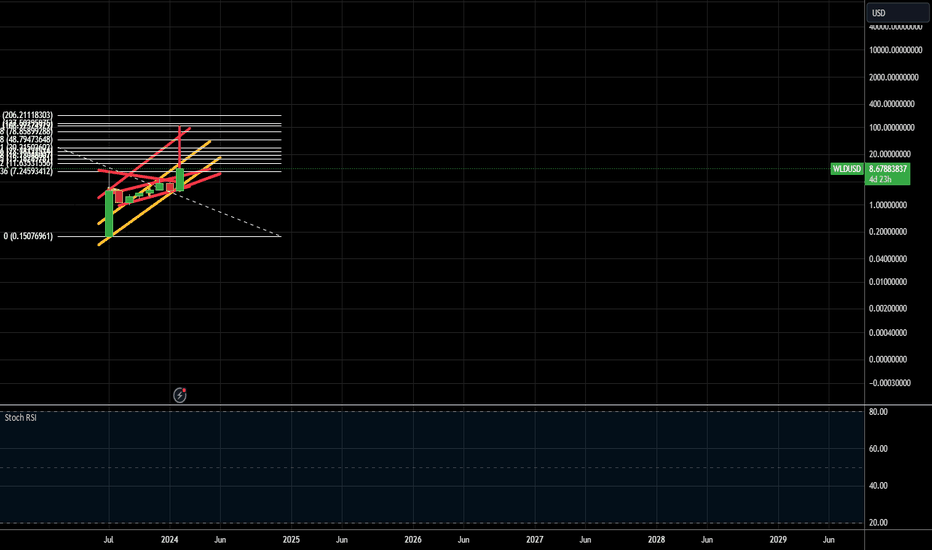This screenshot has height=550, width=932.
Task: Click the Fibonacci zero level label 0.15076961
Action: click(28, 236)
